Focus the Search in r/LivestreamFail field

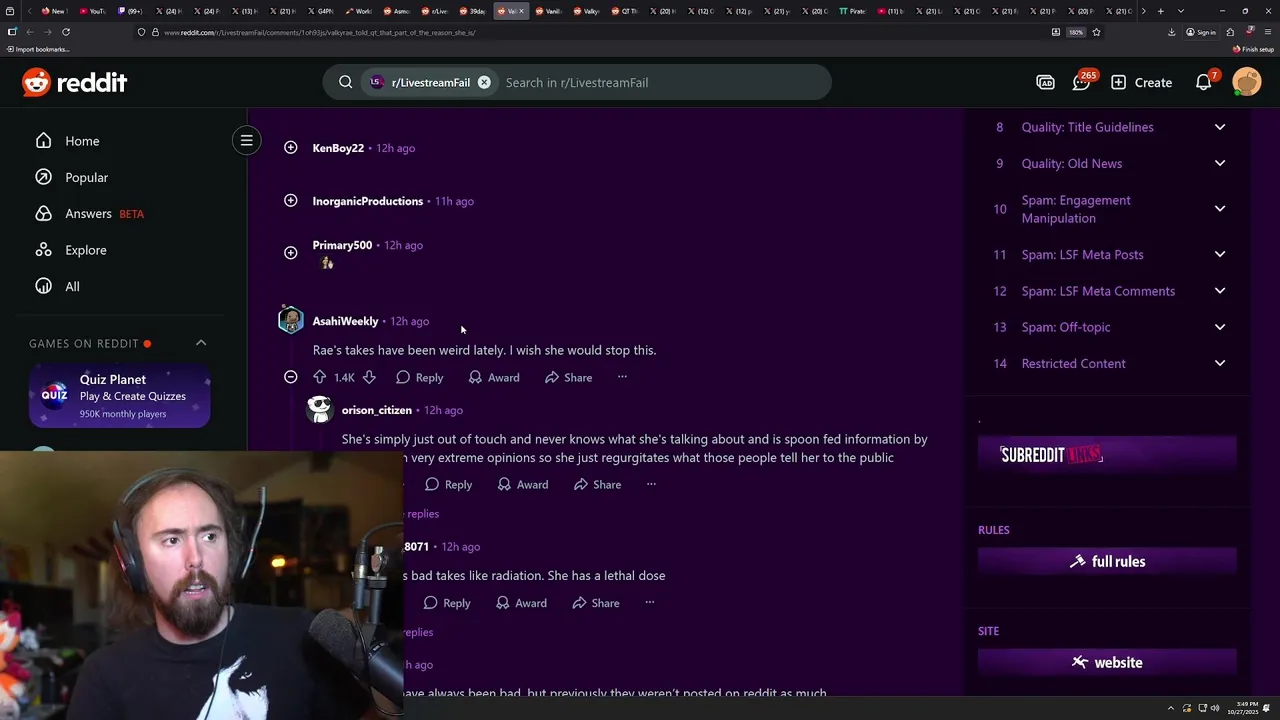(x=660, y=83)
